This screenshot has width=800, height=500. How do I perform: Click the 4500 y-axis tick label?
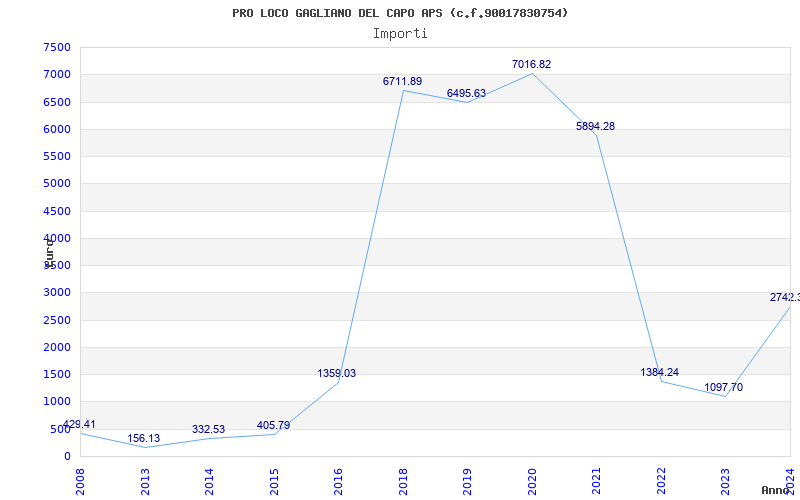[x=57, y=211]
